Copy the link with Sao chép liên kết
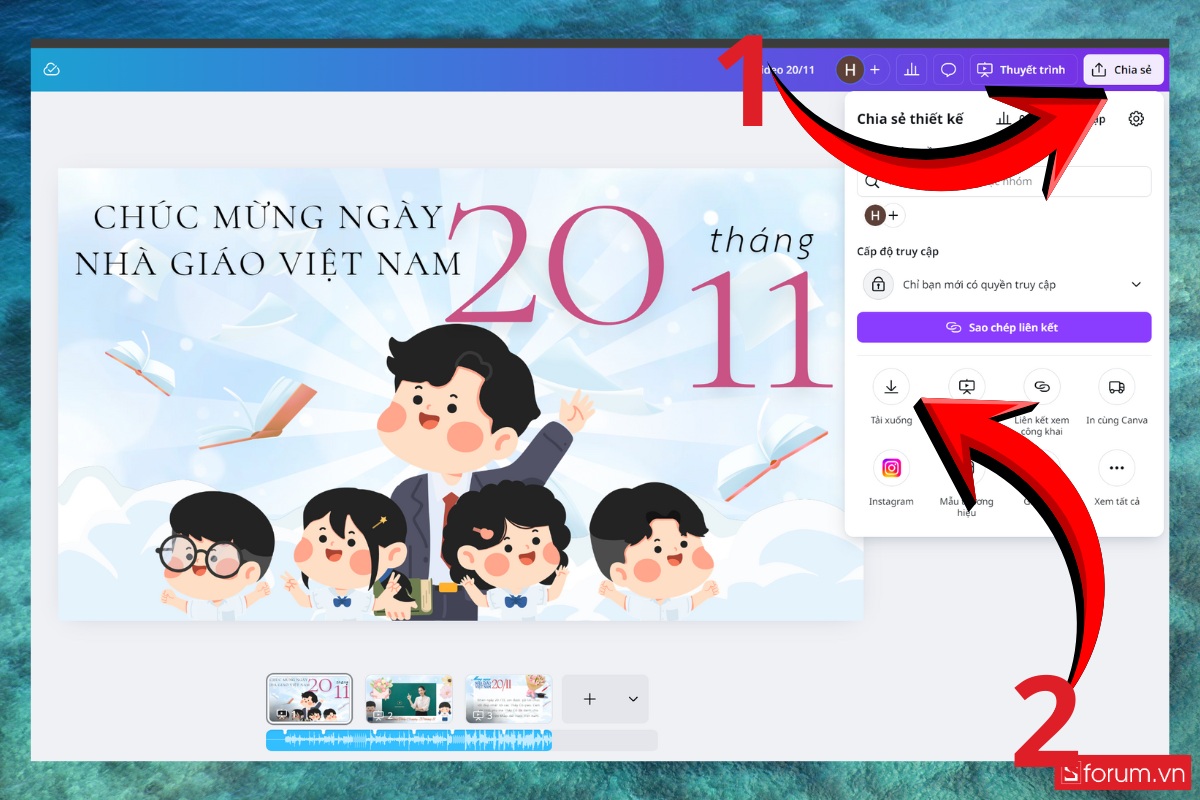This screenshot has width=1200, height=800. tap(1003, 327)
